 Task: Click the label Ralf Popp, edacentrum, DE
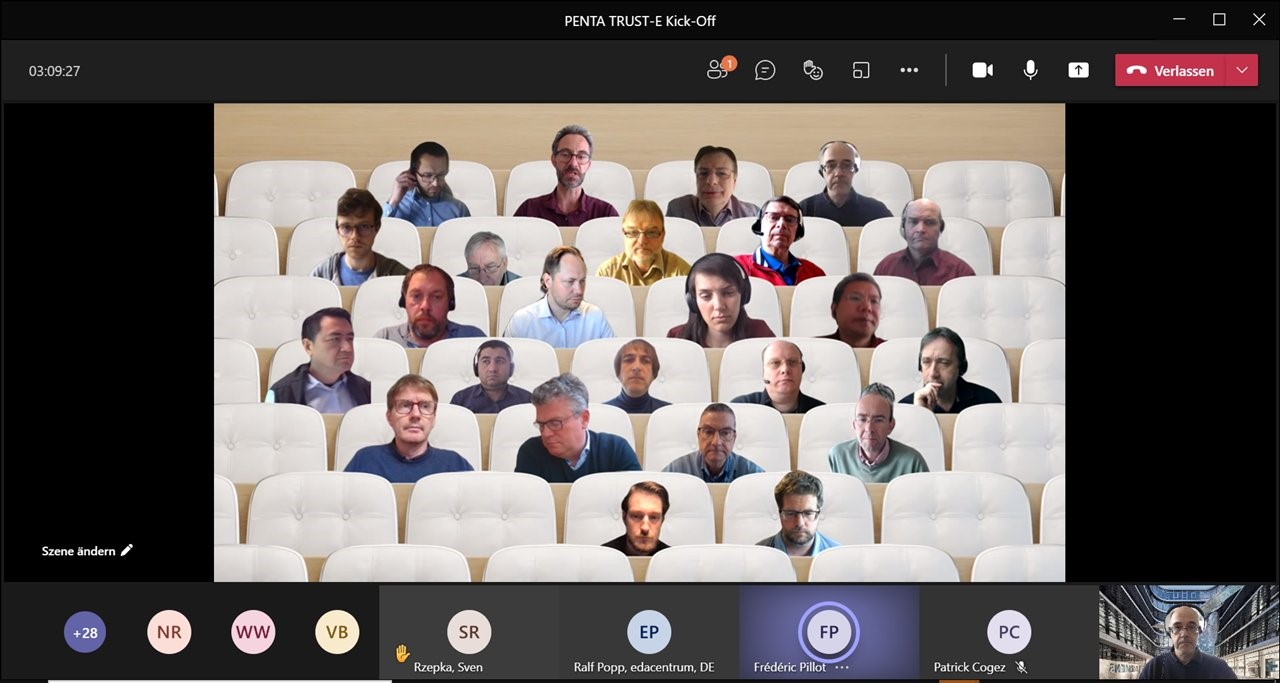[644, 667]
